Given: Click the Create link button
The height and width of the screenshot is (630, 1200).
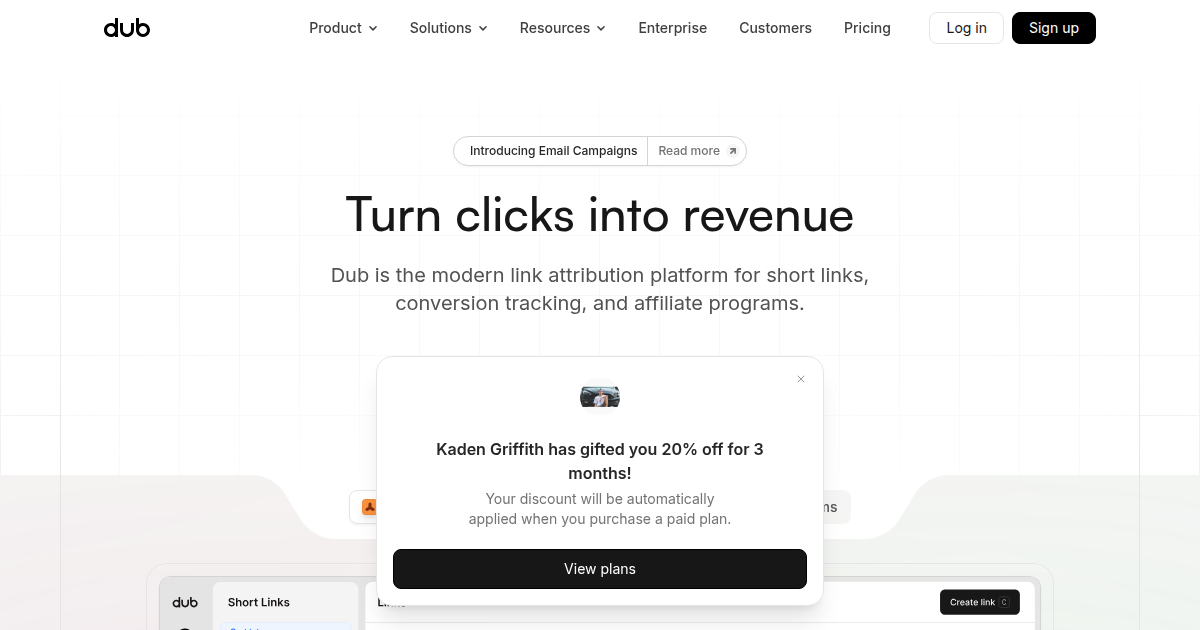Looking at the screenshot, I should [975, 602].
